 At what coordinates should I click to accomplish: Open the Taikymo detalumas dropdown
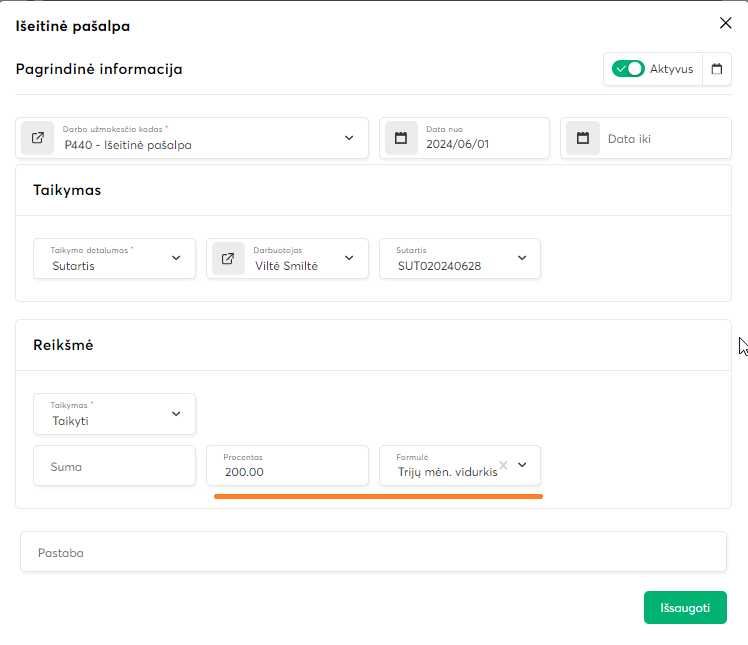tap(176, 258)
